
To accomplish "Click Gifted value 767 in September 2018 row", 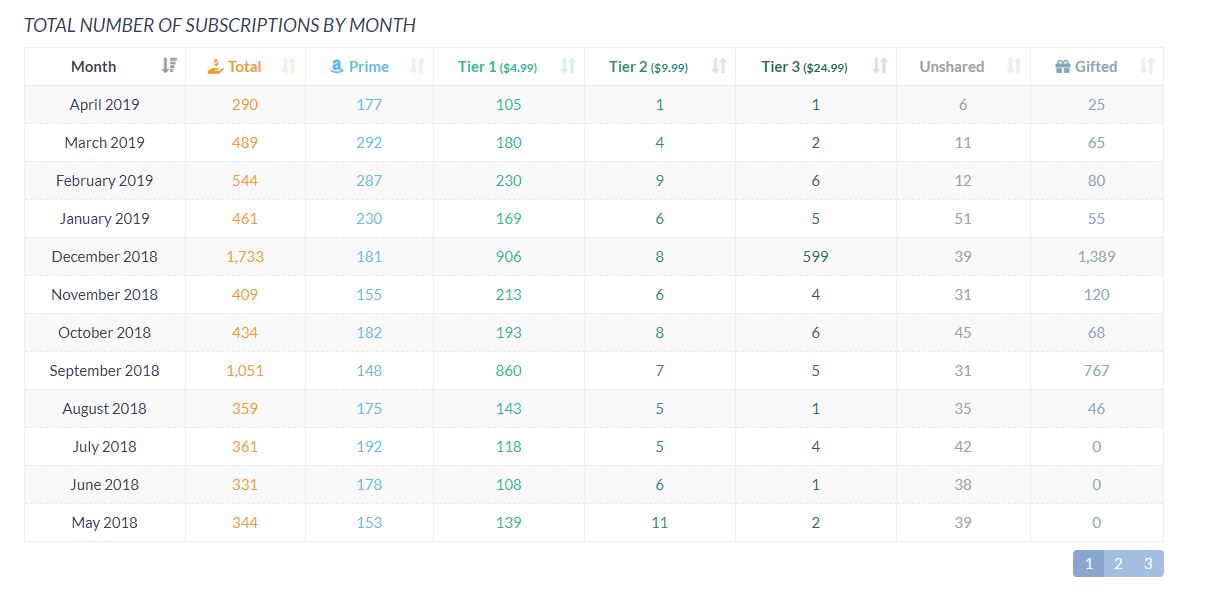I will pos(1097,370).
